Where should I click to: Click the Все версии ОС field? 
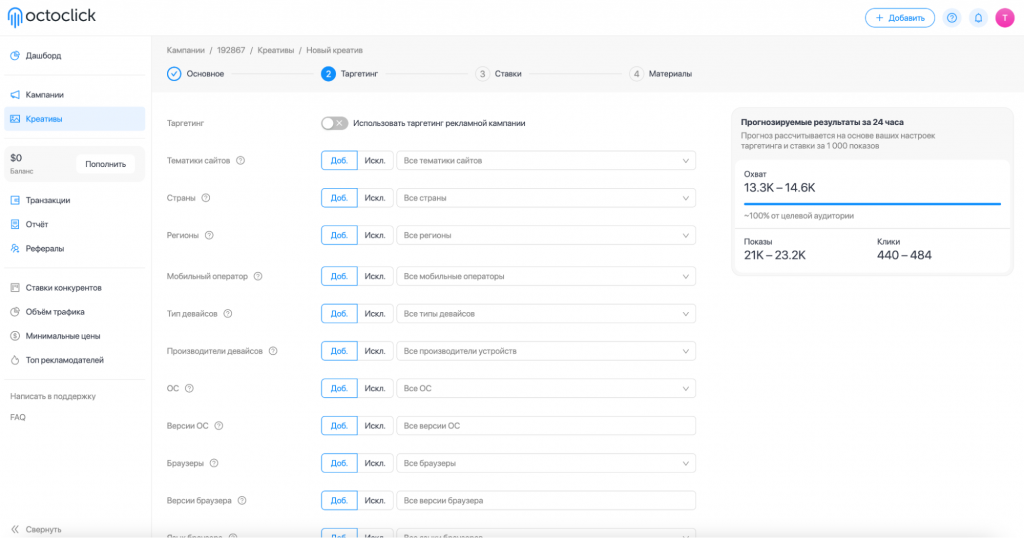(x=546, y=426)
